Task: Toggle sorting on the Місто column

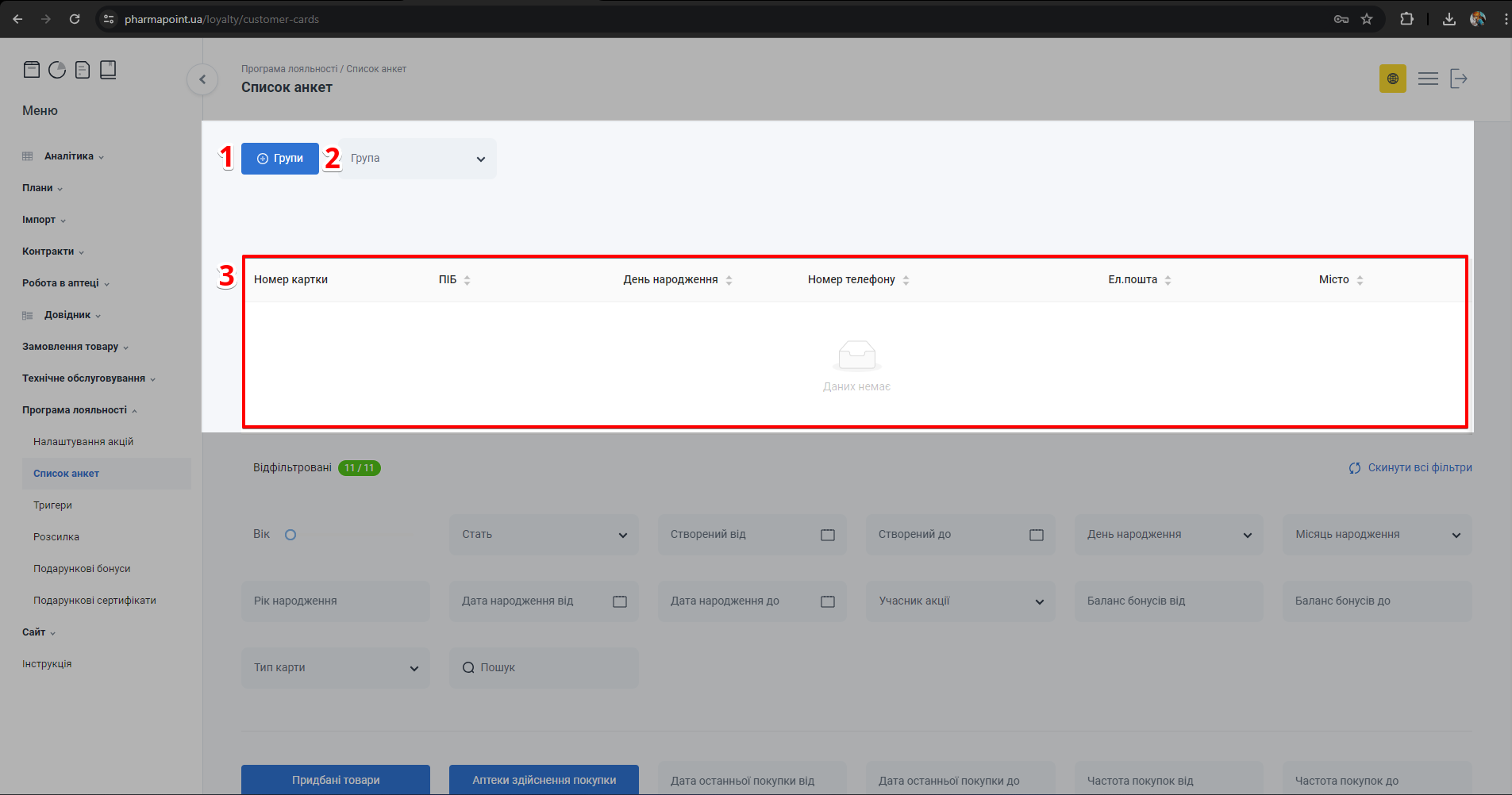Action: pyautogui.click(x=1360, y=280)
